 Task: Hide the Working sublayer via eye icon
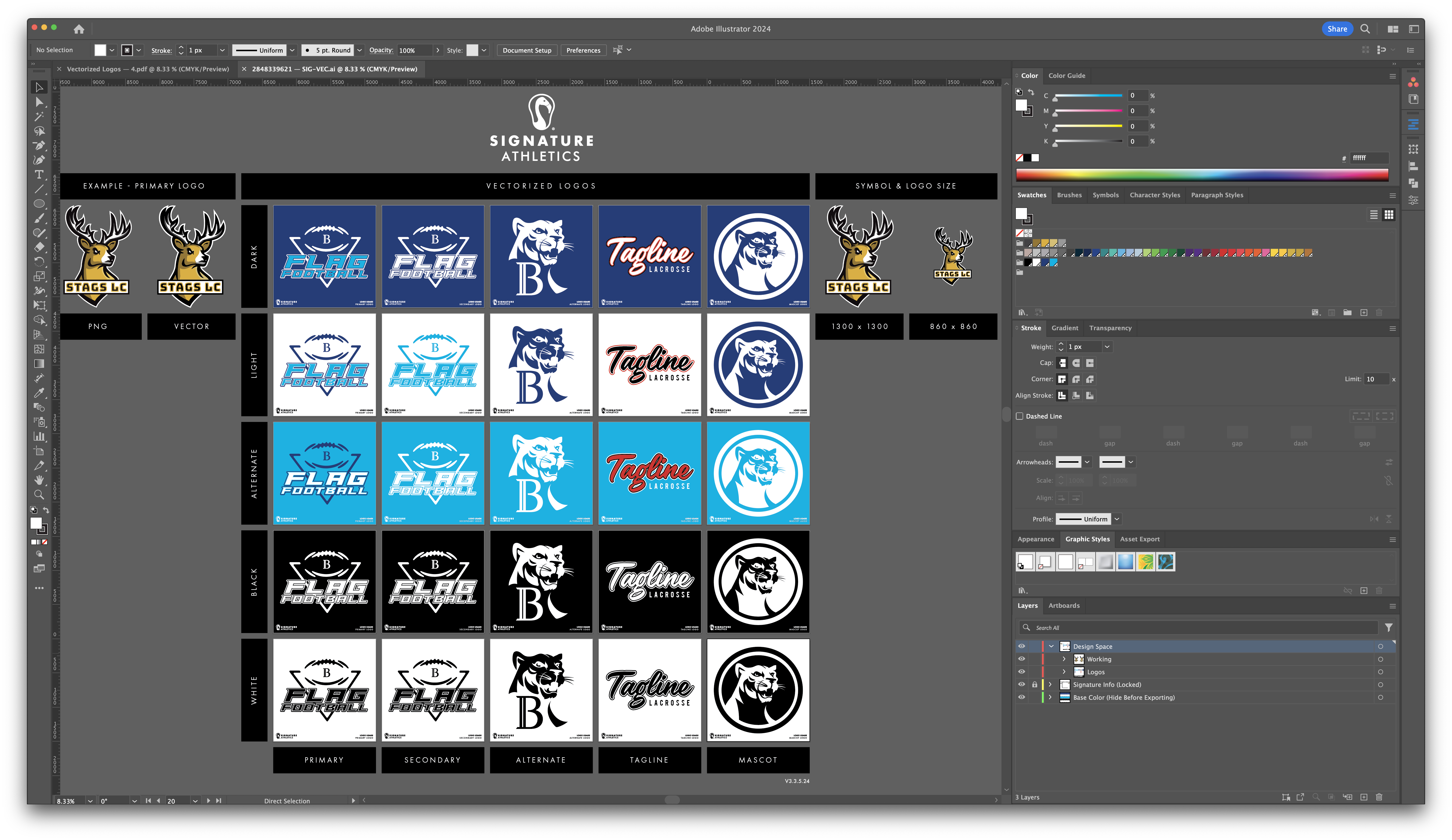[1022, 659]
